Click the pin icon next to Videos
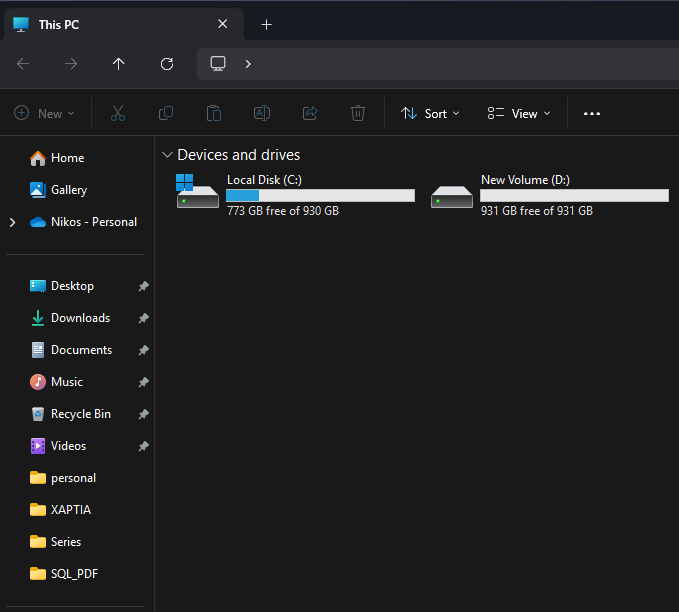Viewport: 679px width, 612px height. [143, 446]
